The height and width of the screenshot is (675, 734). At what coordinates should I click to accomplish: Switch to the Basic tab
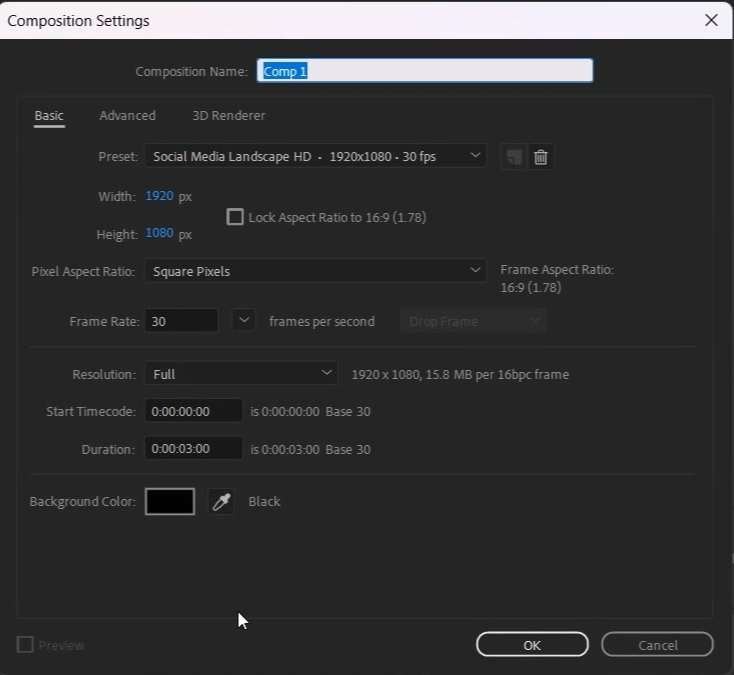coord(49,116)
